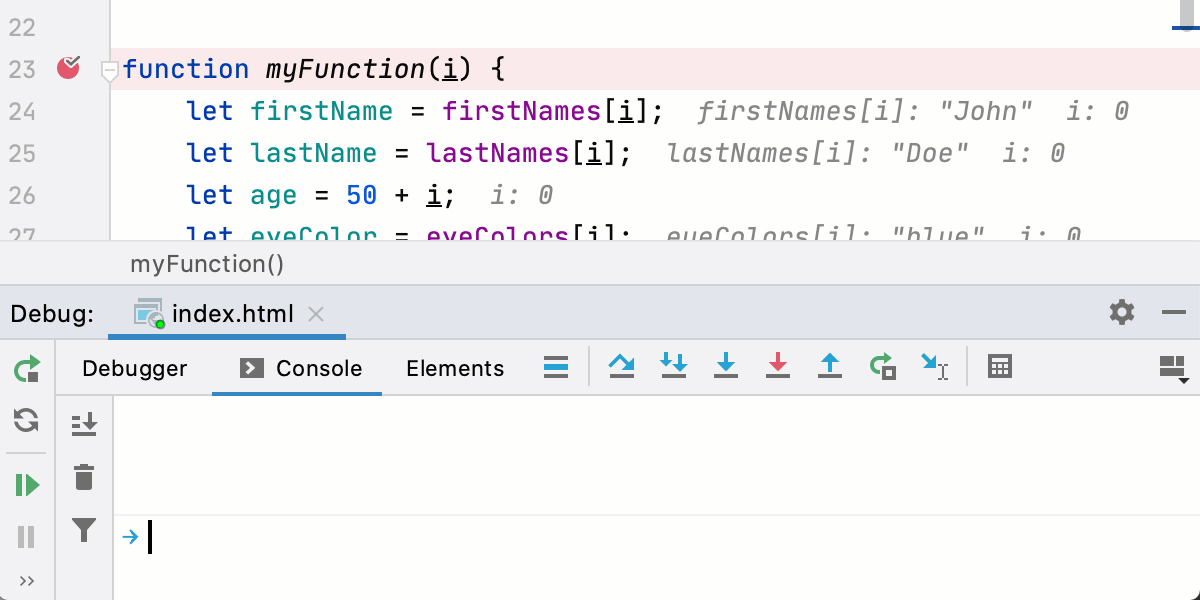Force step into with the red arrow
1200x600 pixels.
point(778,367)
